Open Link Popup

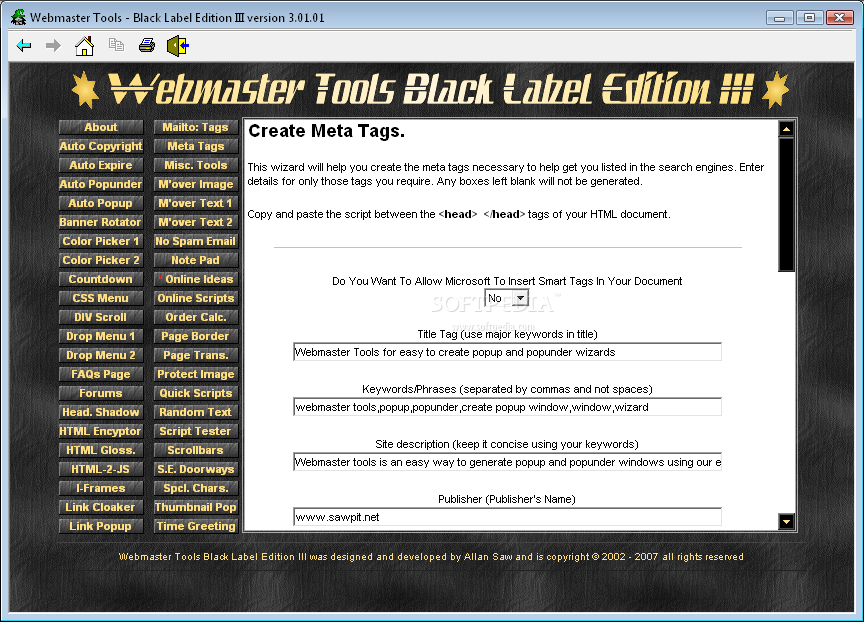tap(101, 526)
